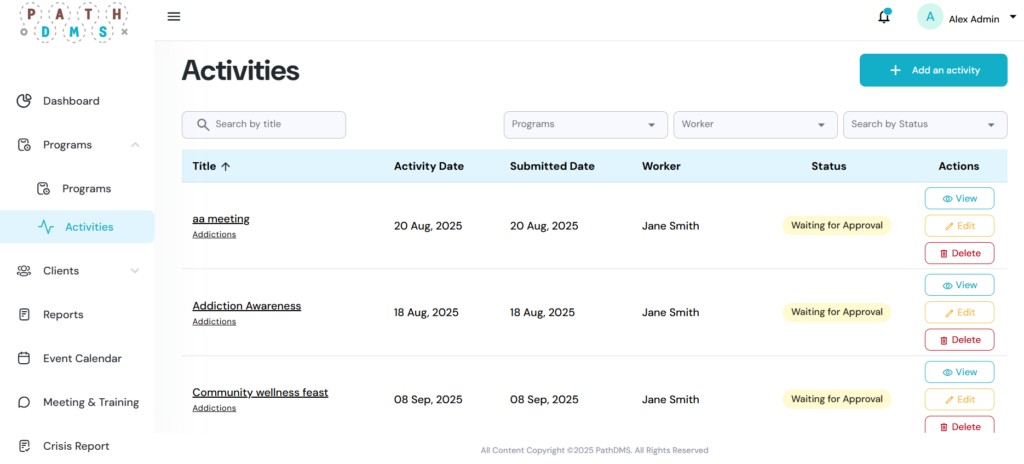This screenshot has width=1024, height=464.
Task: Open the Programs filter dropdown
Action: click(x=585, y=125)
